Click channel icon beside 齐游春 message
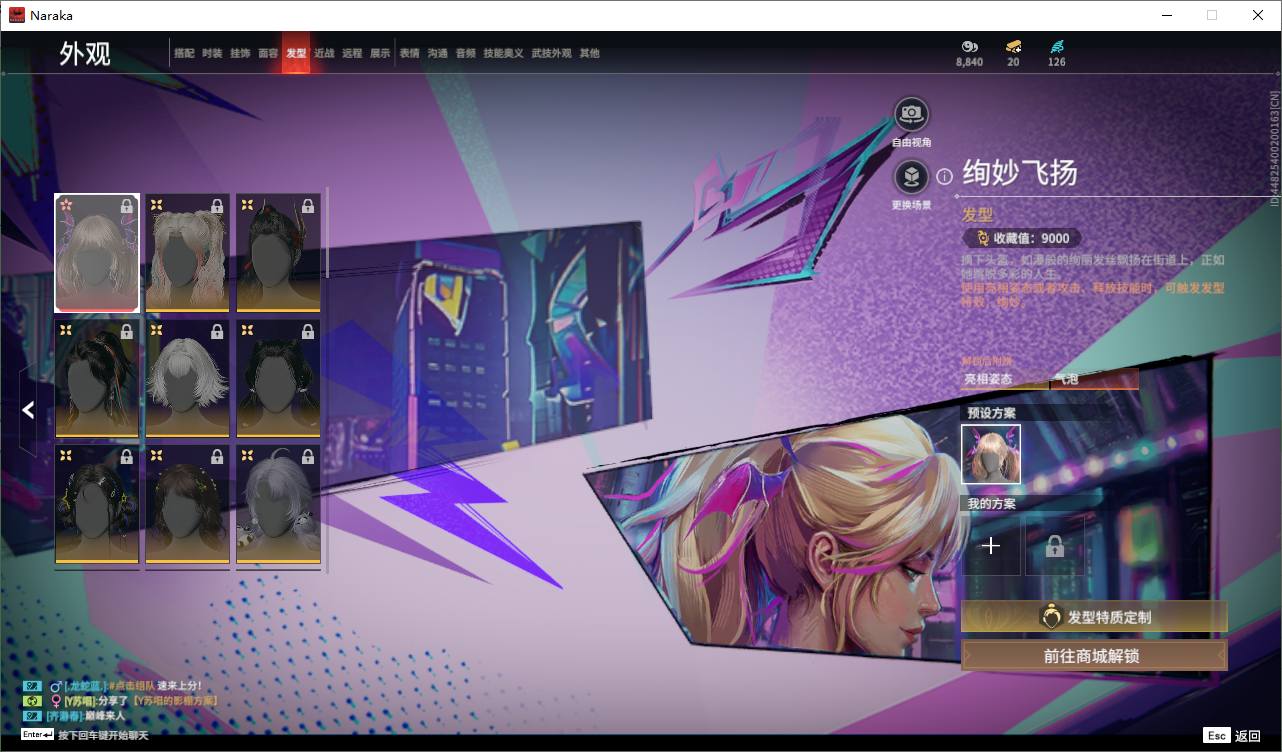The image size is (1282, 752). [32, 716]
